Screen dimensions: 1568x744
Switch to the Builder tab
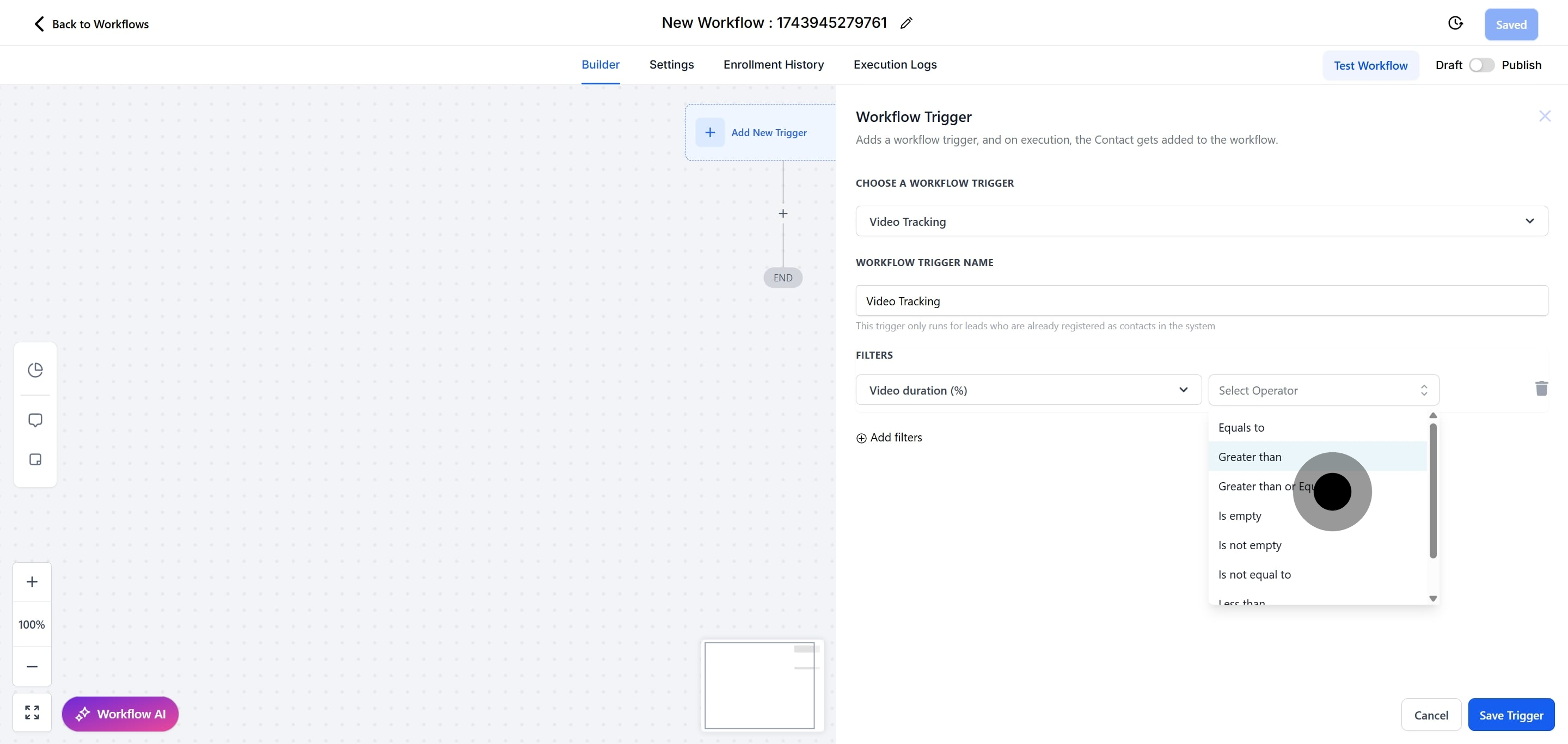click(600, 64)
